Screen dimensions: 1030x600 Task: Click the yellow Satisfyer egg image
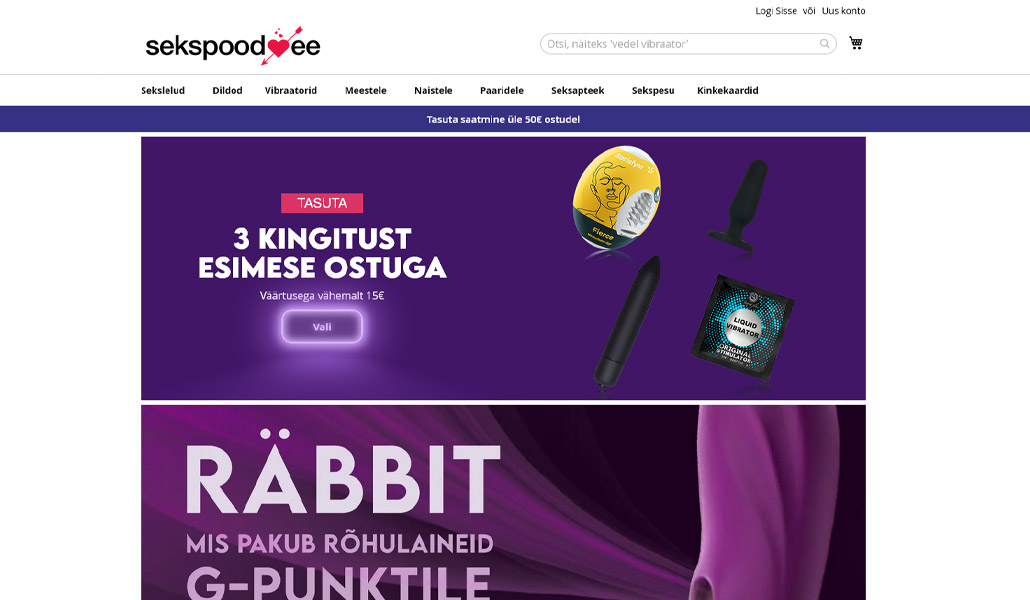coord(616,198)
